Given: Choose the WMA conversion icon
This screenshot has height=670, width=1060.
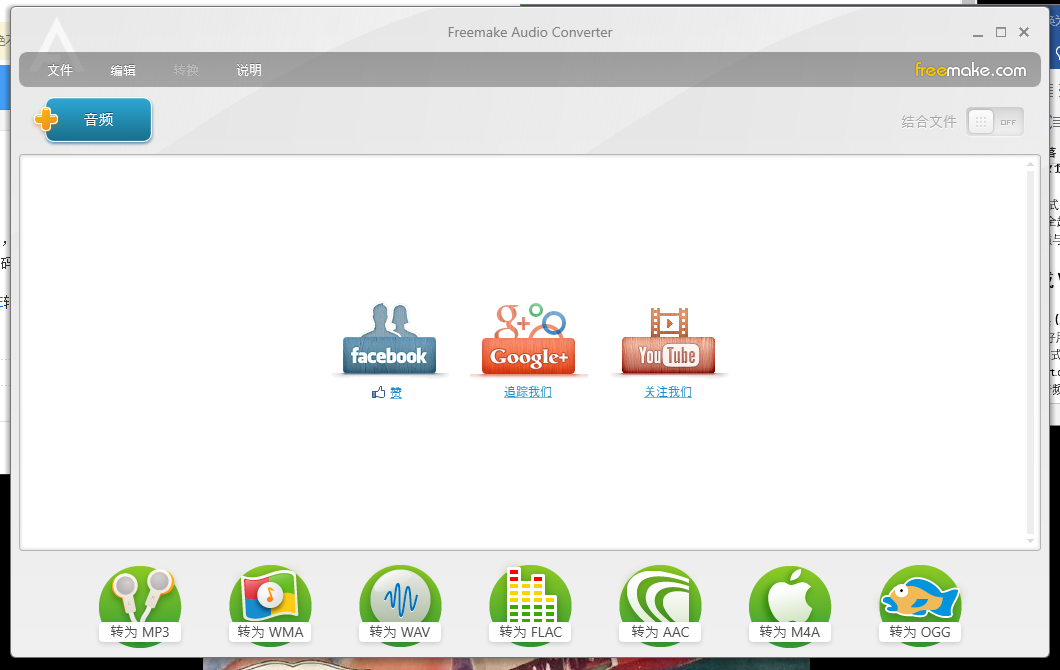Looking at the screenshot, I should (270, 606).
